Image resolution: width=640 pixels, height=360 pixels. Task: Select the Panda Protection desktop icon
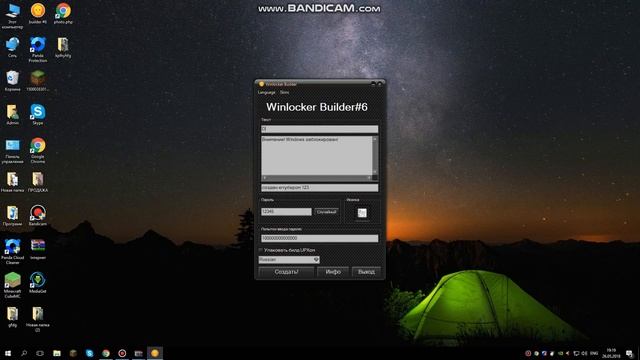pos(38,49)
